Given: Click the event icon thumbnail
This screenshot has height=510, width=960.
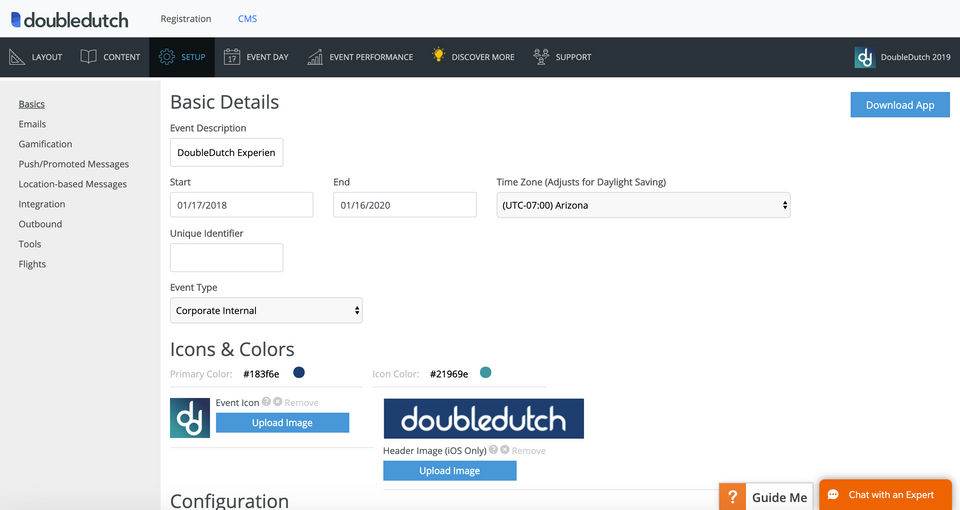Looking at the screenshot, I should 190,418.
